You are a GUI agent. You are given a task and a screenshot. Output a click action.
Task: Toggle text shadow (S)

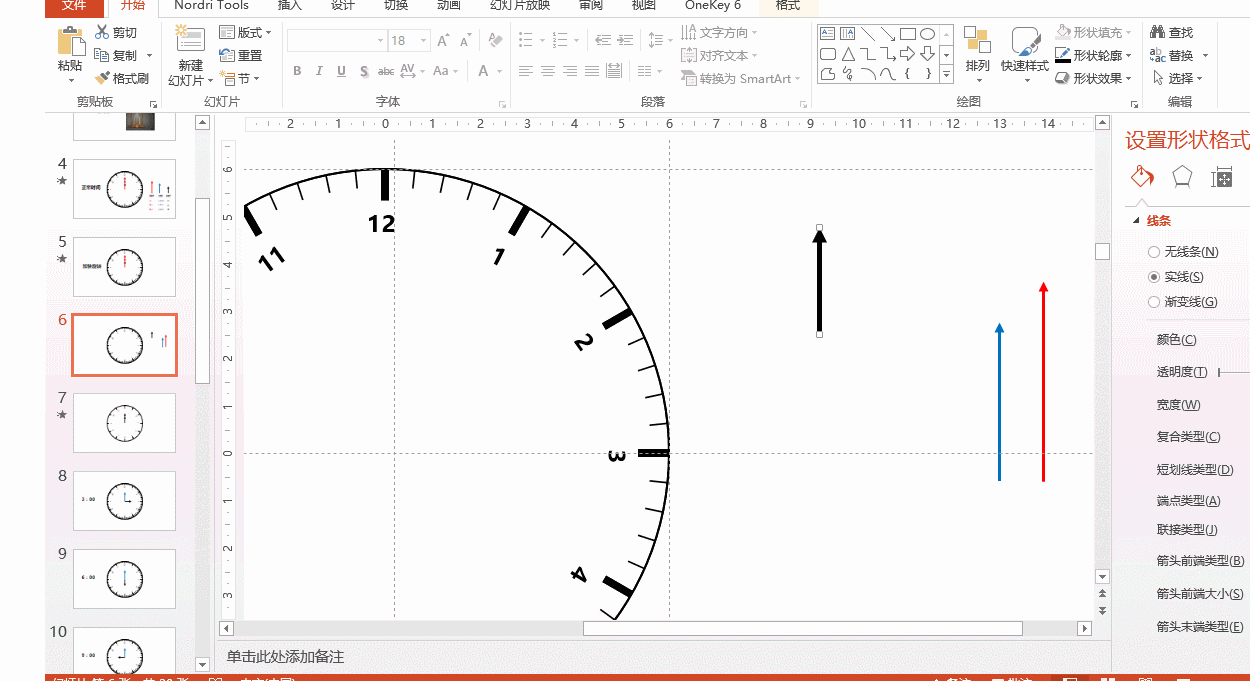364,71
